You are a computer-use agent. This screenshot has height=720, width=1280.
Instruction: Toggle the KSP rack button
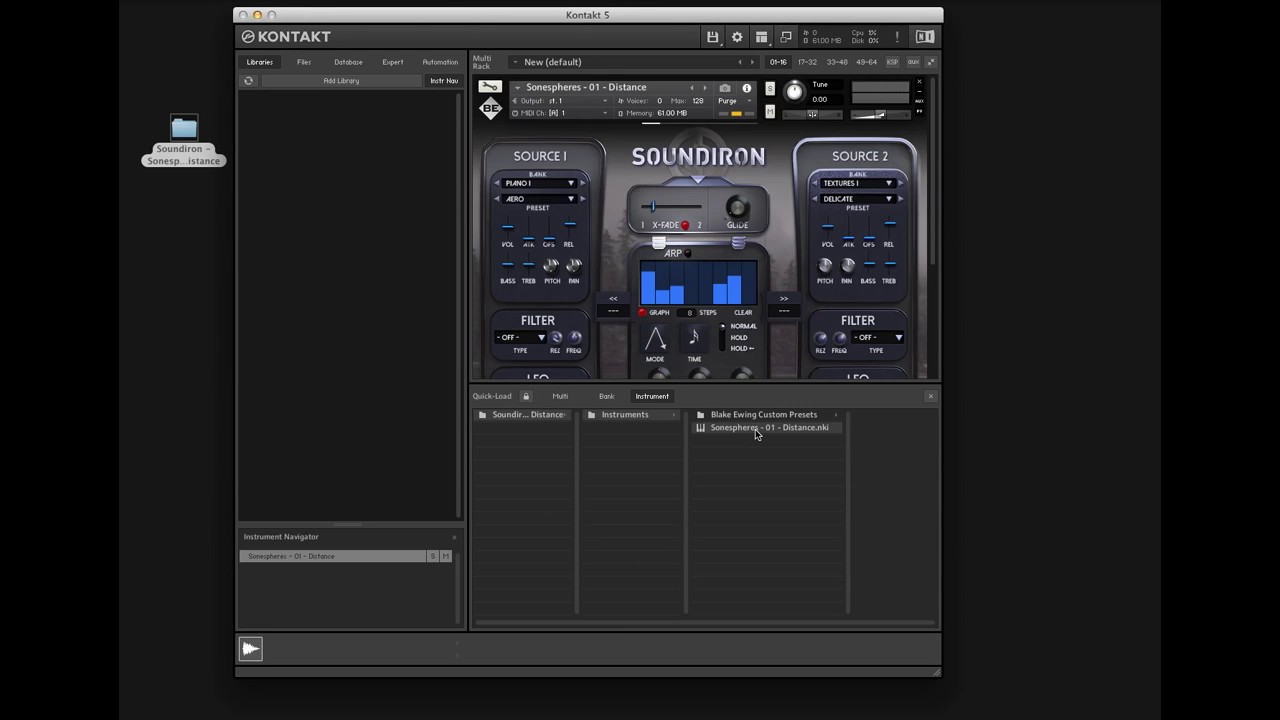tap(893, 62)
